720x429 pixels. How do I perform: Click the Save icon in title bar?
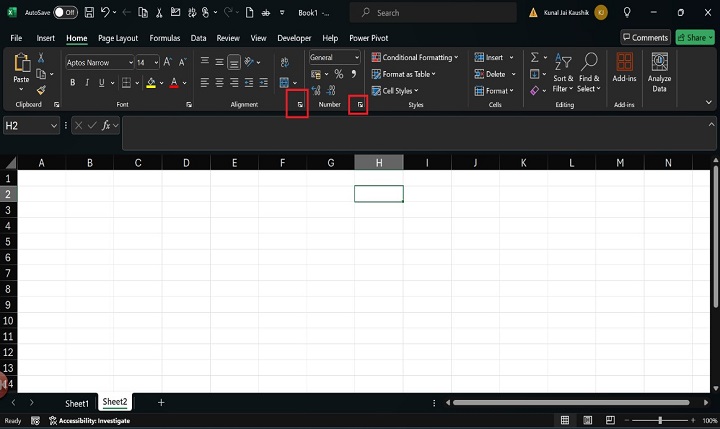(x=90, y=13)
